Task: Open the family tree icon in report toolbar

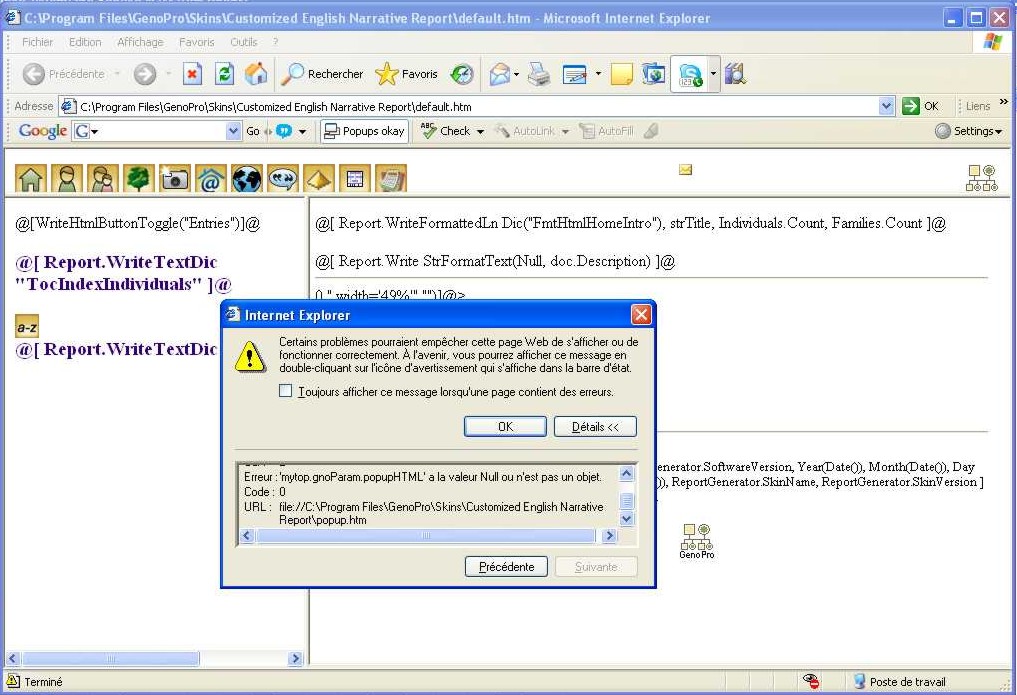Action: [138, 178]
